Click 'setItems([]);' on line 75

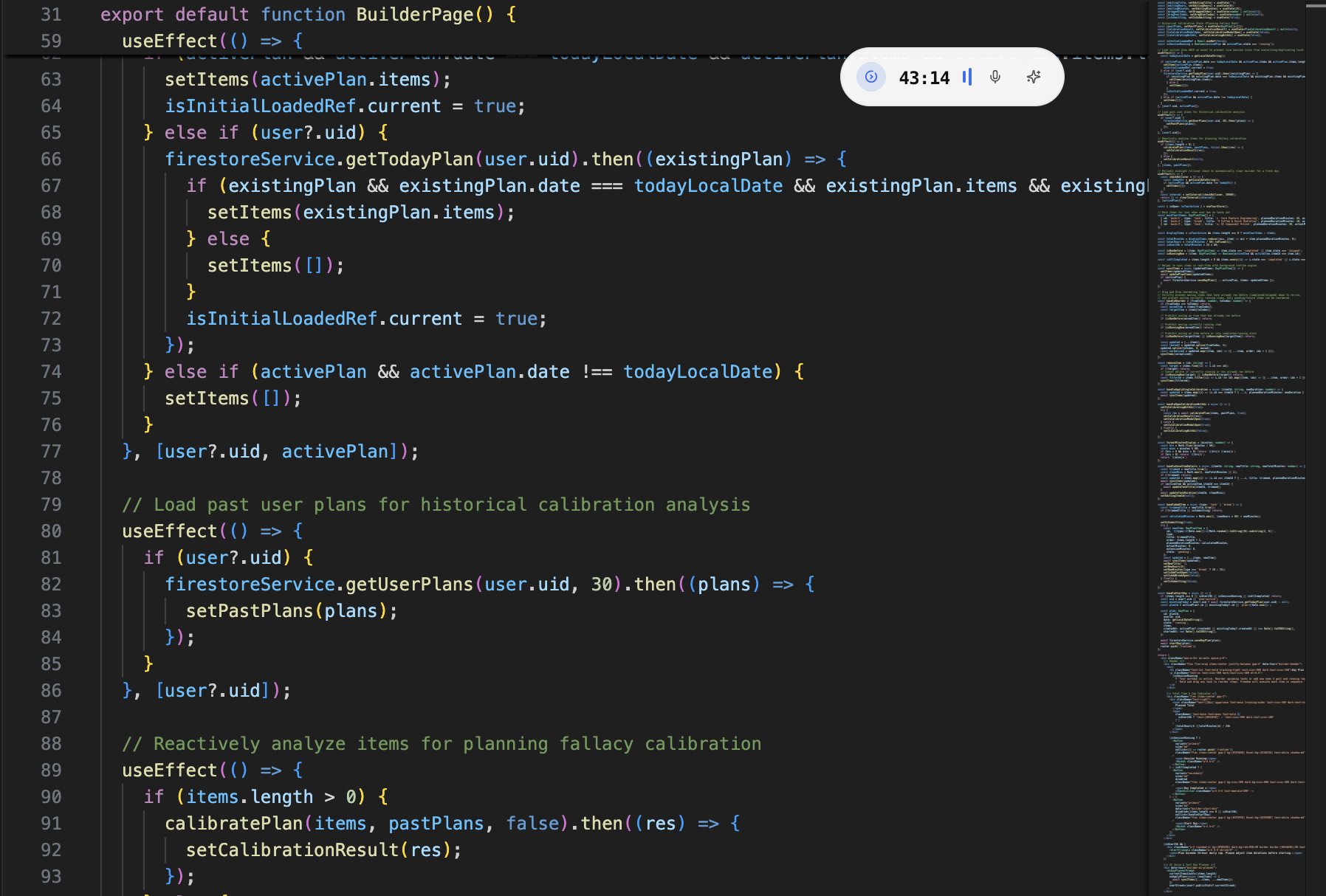click(233, 398)
